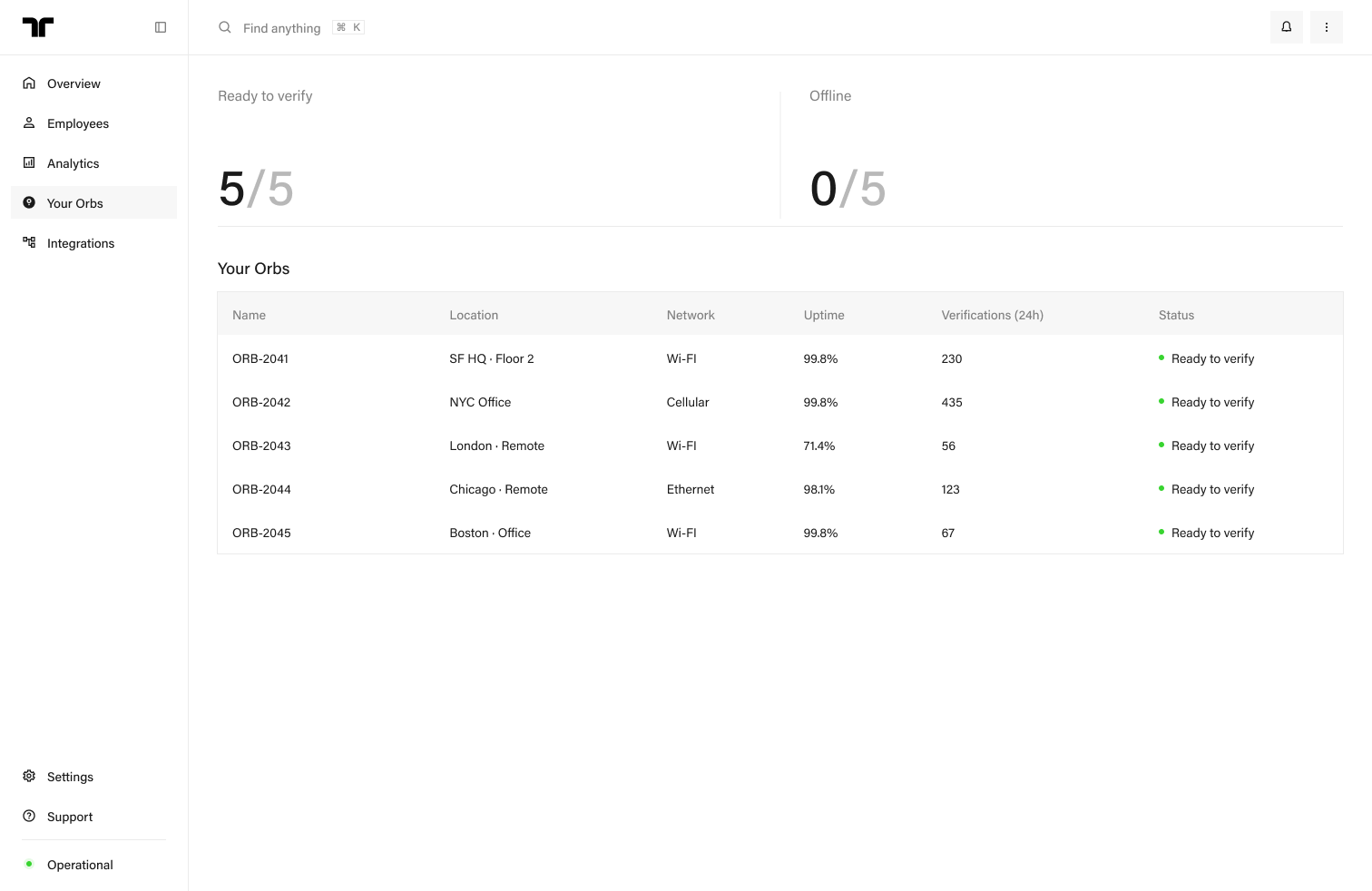Screen dimensions: 1372x891
Task: Click the Ready to verify status for ORB-2045
Action: click(x=1207, y=533)
